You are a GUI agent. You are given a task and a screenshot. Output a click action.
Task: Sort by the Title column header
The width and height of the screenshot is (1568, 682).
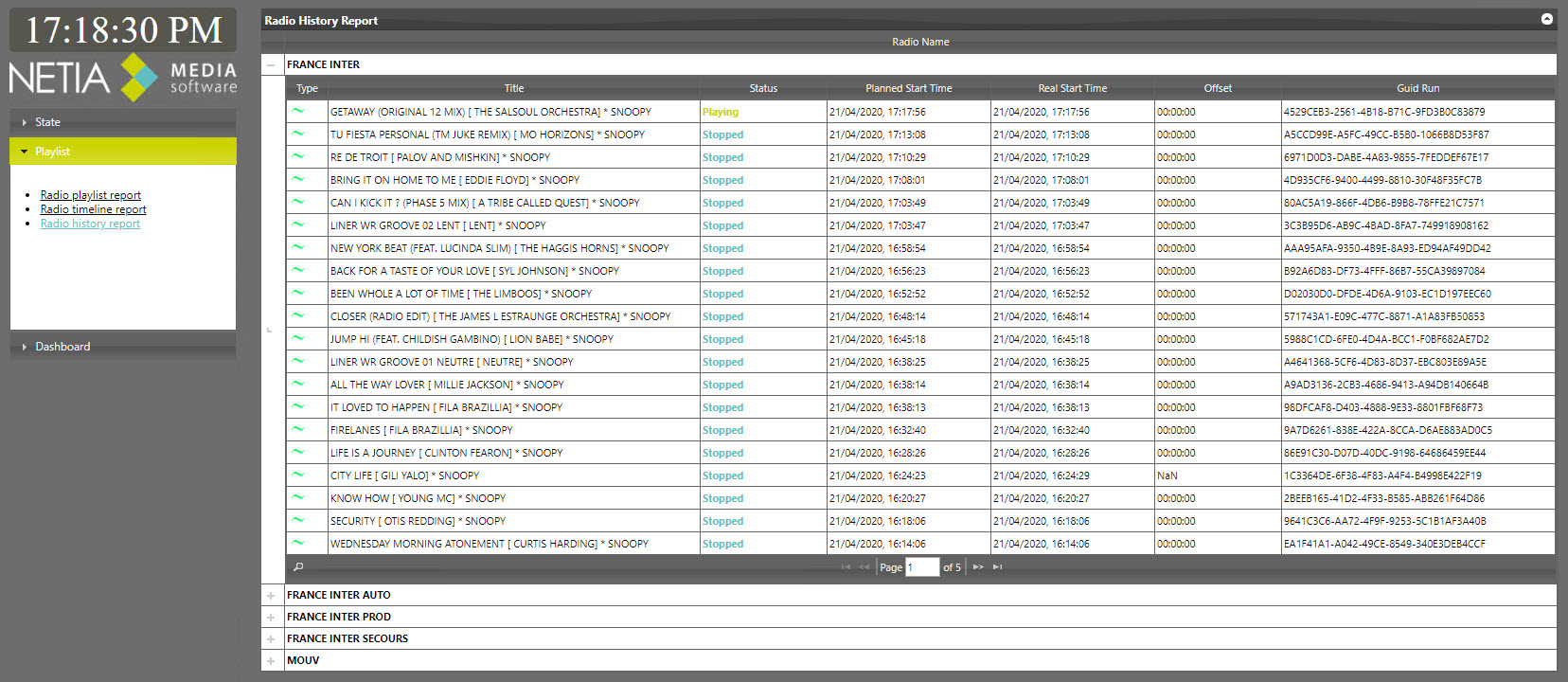click(x=514, y=88)
